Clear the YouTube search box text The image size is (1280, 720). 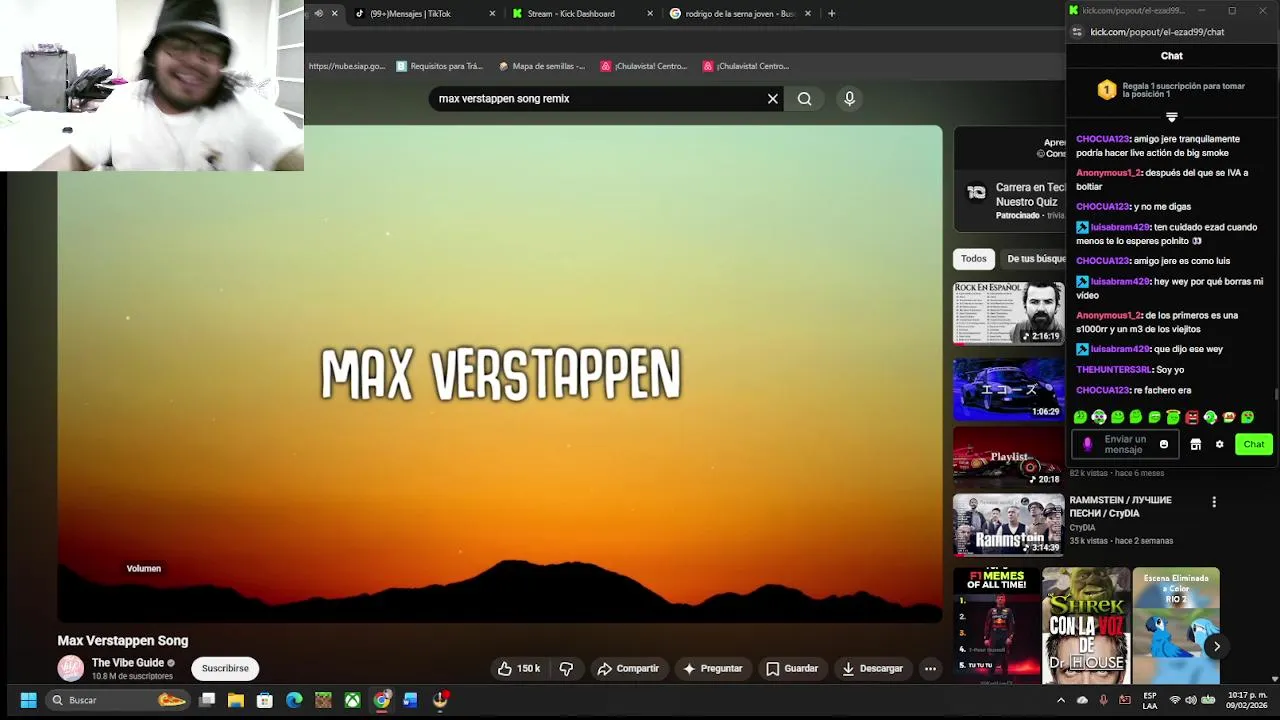tap(772, 99)
